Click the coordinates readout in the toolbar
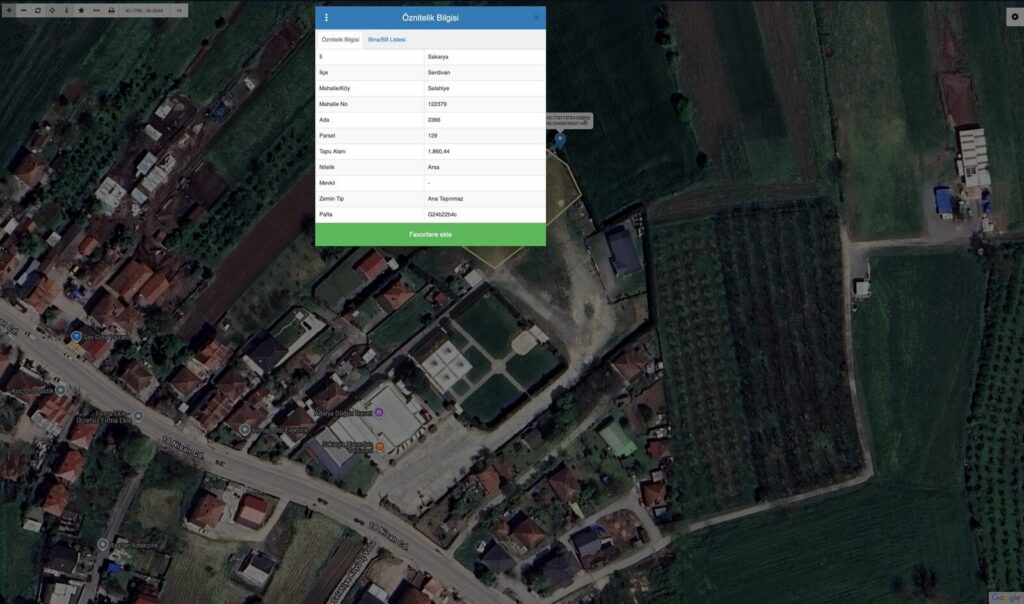 click(x=144, y=10)
